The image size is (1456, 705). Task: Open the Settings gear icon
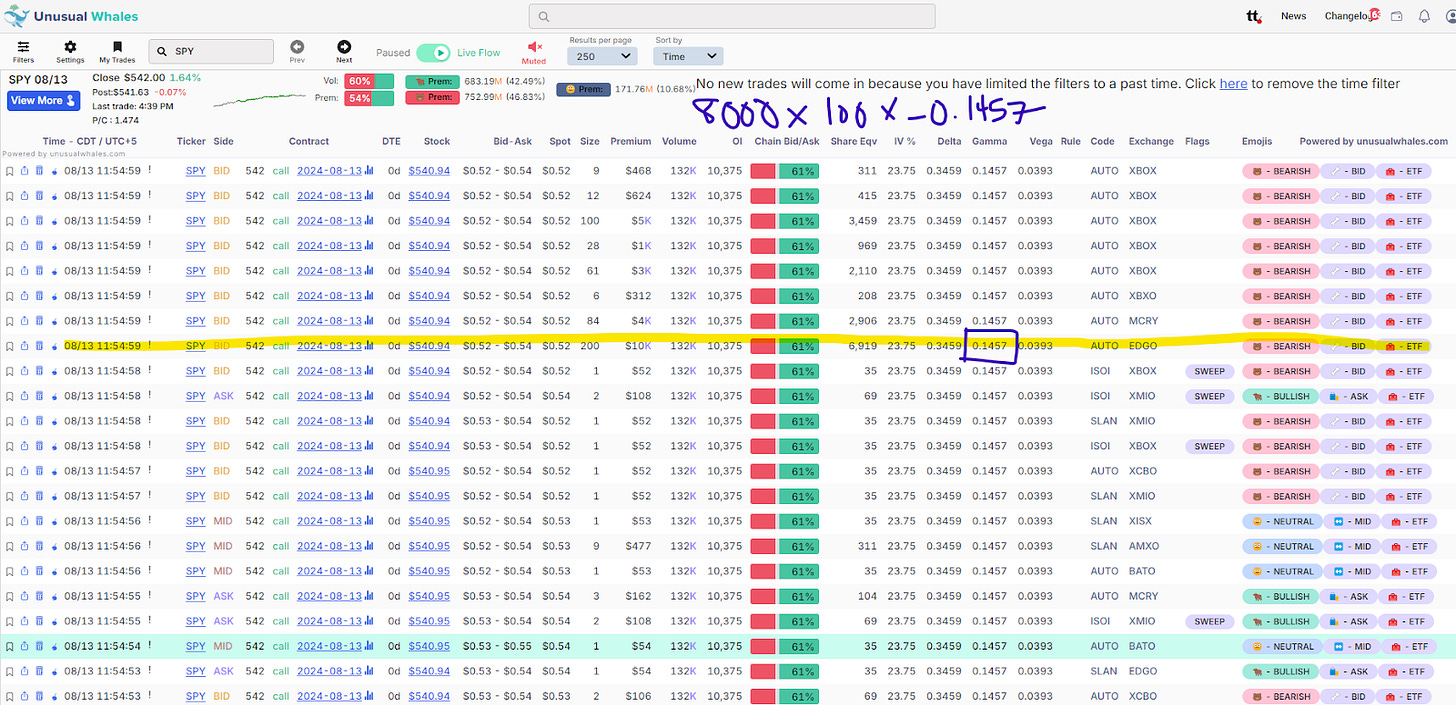point(70,47)
